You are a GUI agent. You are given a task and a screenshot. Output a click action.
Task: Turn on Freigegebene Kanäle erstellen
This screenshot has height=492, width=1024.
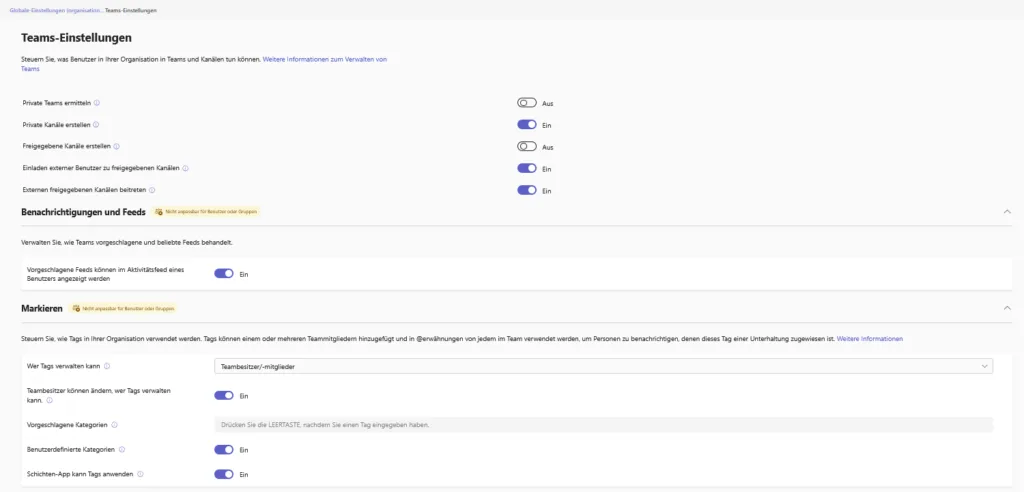click(x=527, y=147)
